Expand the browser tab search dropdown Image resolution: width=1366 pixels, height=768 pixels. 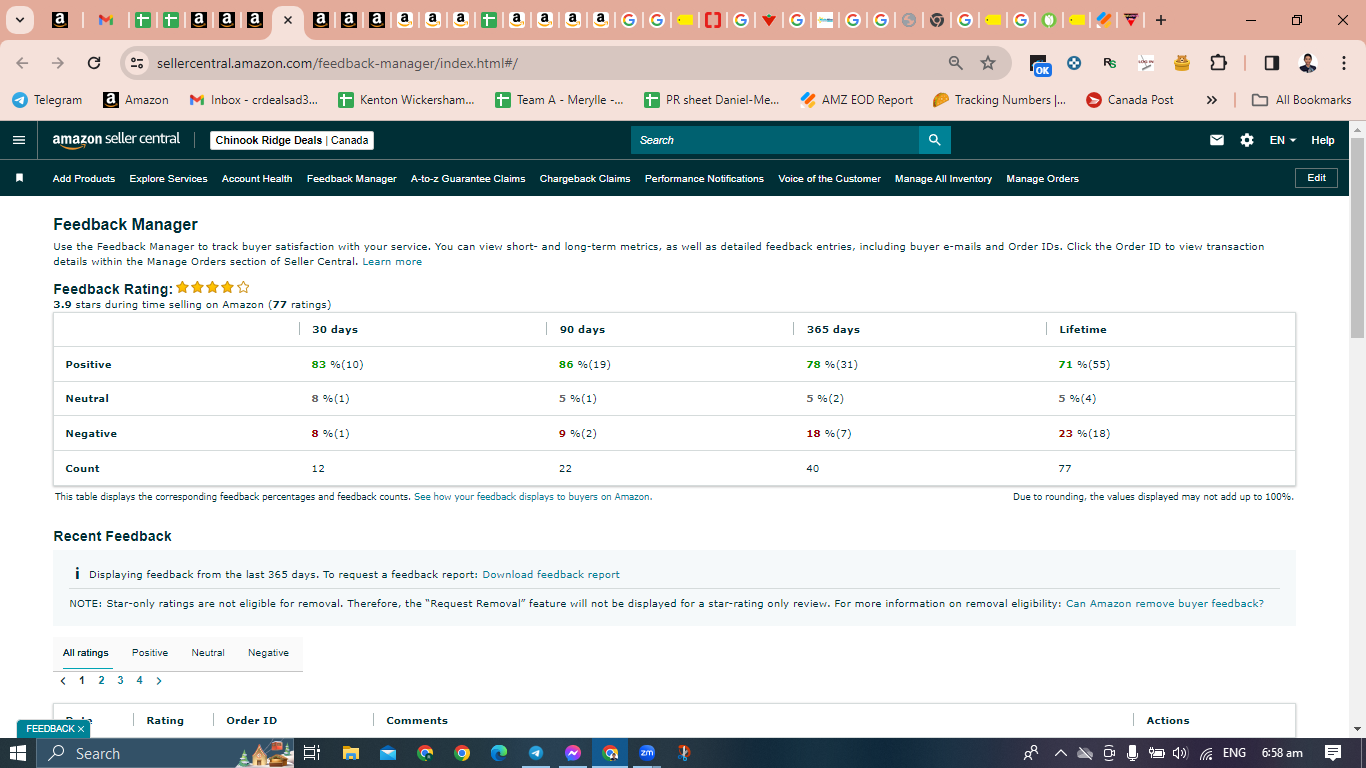(19, 20)
